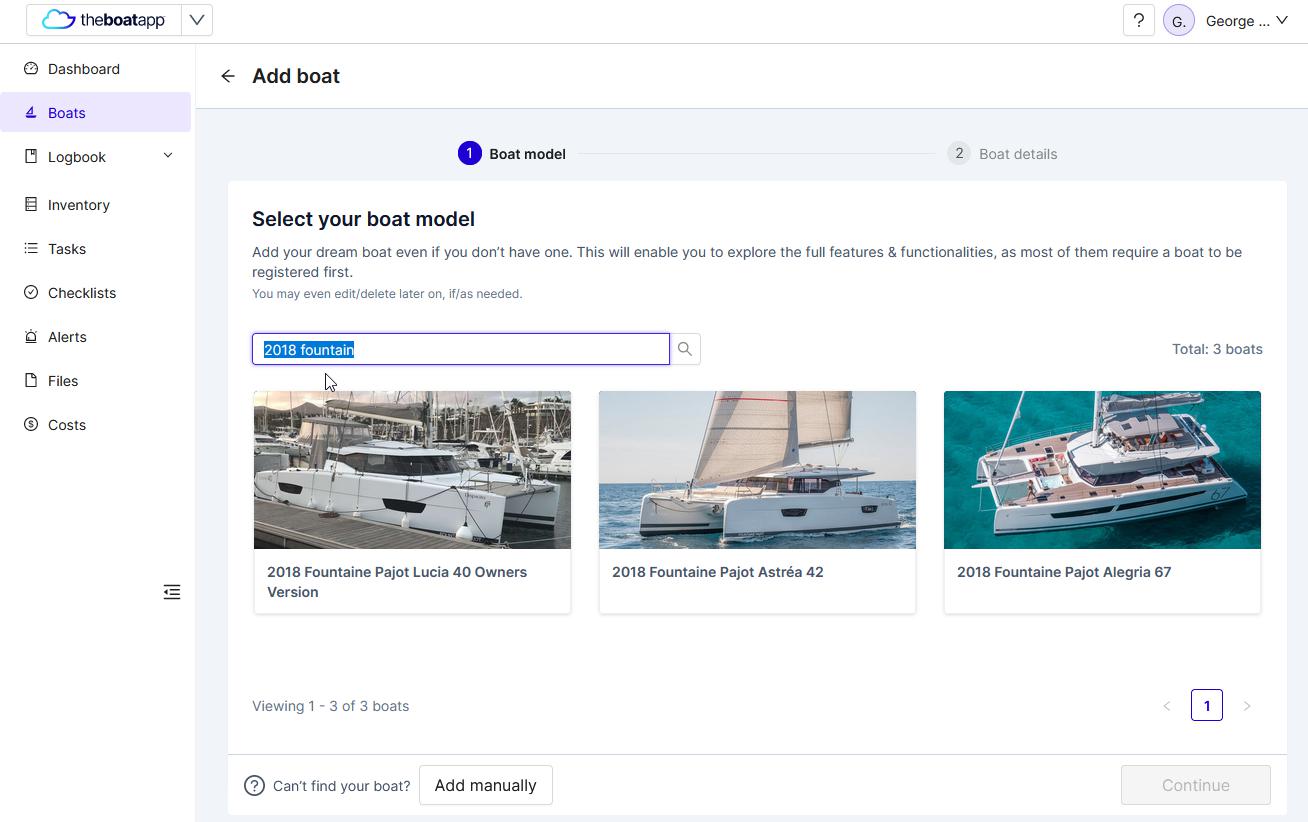The width and height of the screenshot is (1308, 822).
Task: Go to the previous results page arrow
Action: click(x=1167, y=706)
